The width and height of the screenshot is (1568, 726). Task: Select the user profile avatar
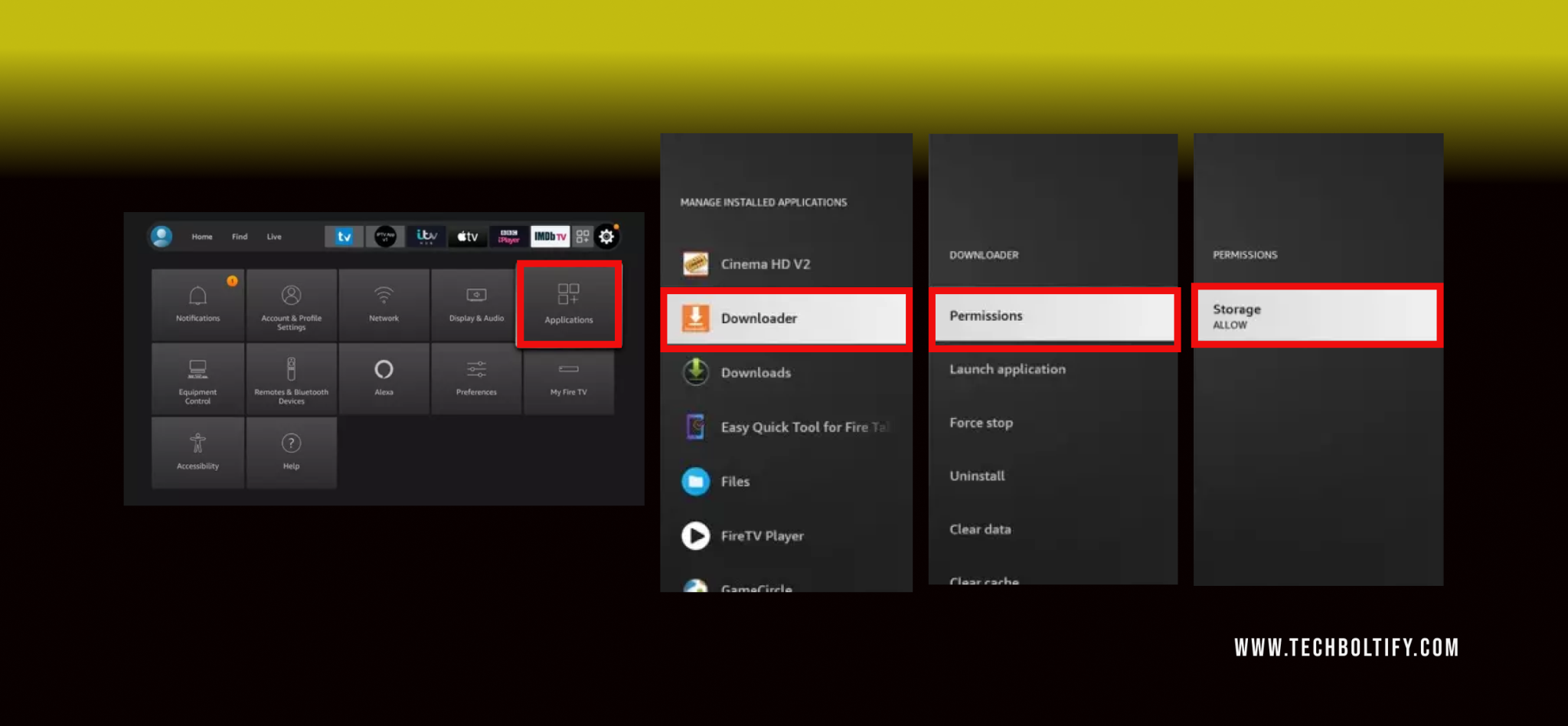click(x=161, y=236)
